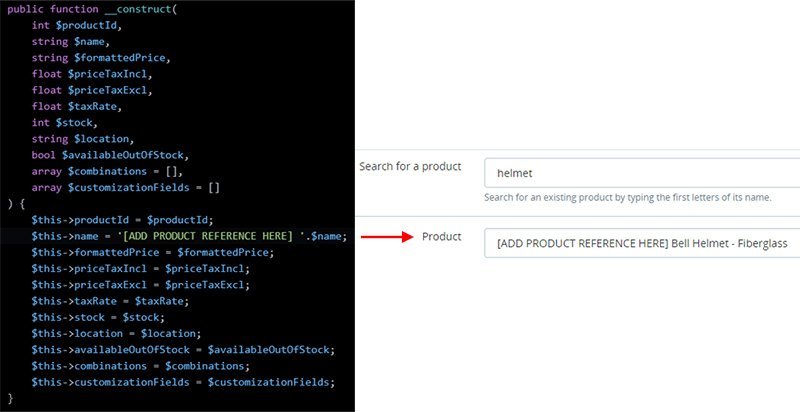Click line '$this->stock = $stock;'
Image resolution: width=800 pixels, height=412 pixels.
coord(98,318)
